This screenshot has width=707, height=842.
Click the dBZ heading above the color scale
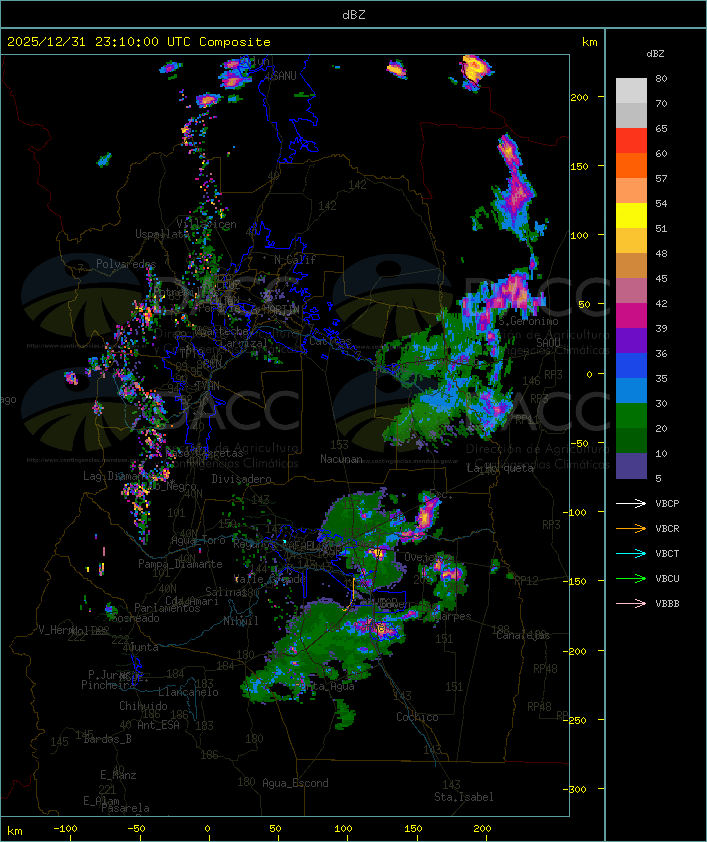[x=655, y=54]
